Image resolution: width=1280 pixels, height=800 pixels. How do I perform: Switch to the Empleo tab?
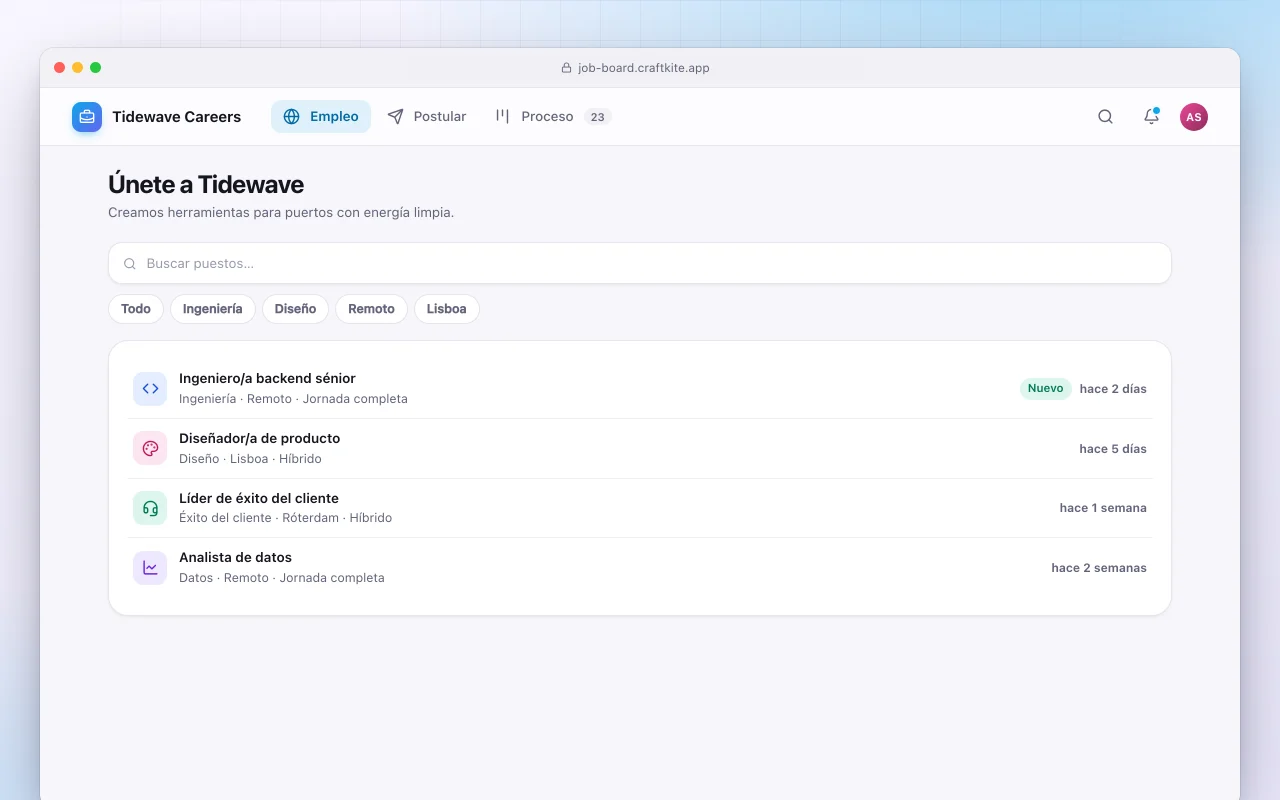(x=321, y=117)
